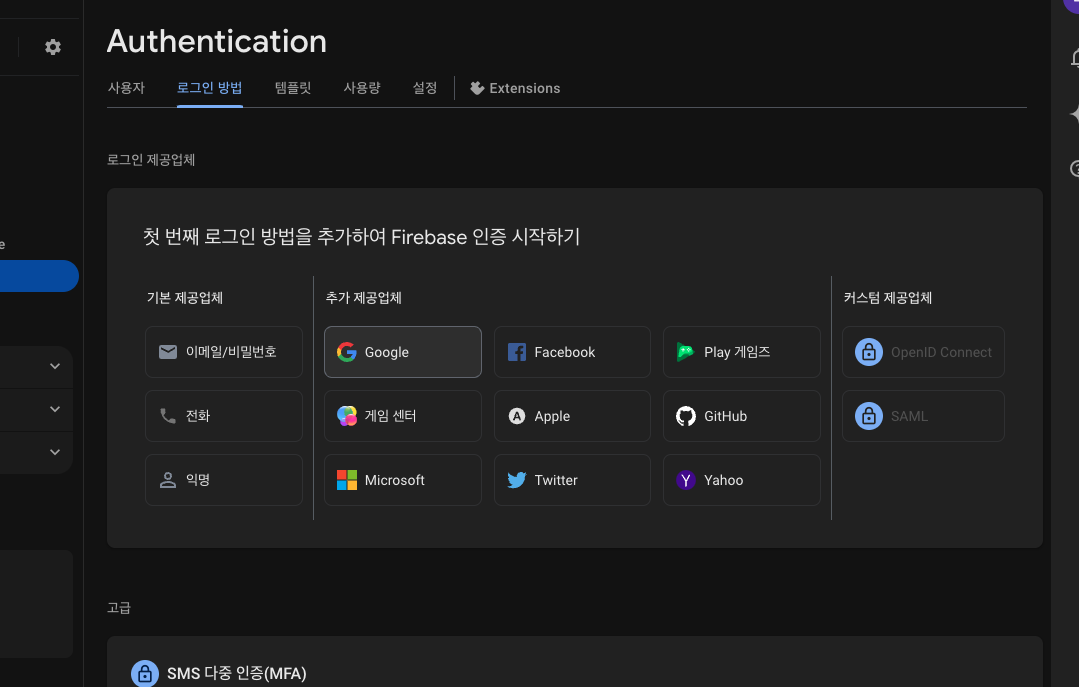Open notifications bell icon
Viewport: 1079px width, 687px height.
click(1076, 58)
